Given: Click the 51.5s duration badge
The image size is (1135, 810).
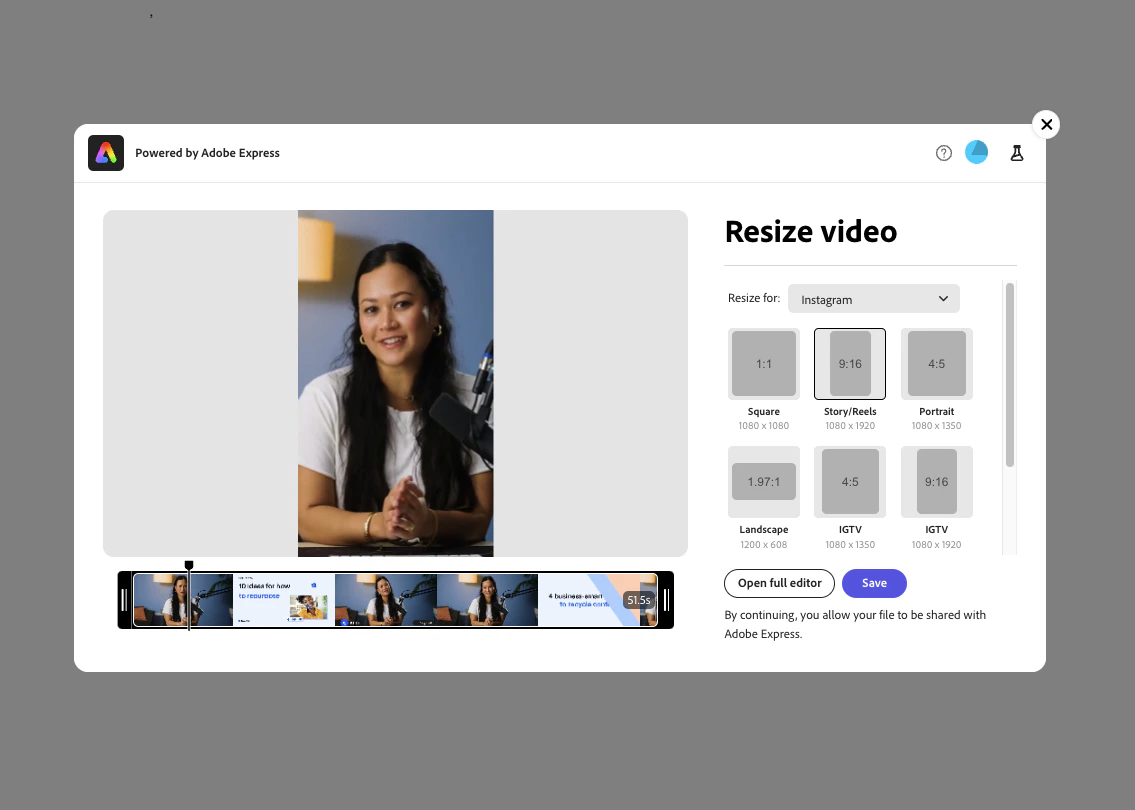Looking at the screenshot, I should (x=638, y=600).
